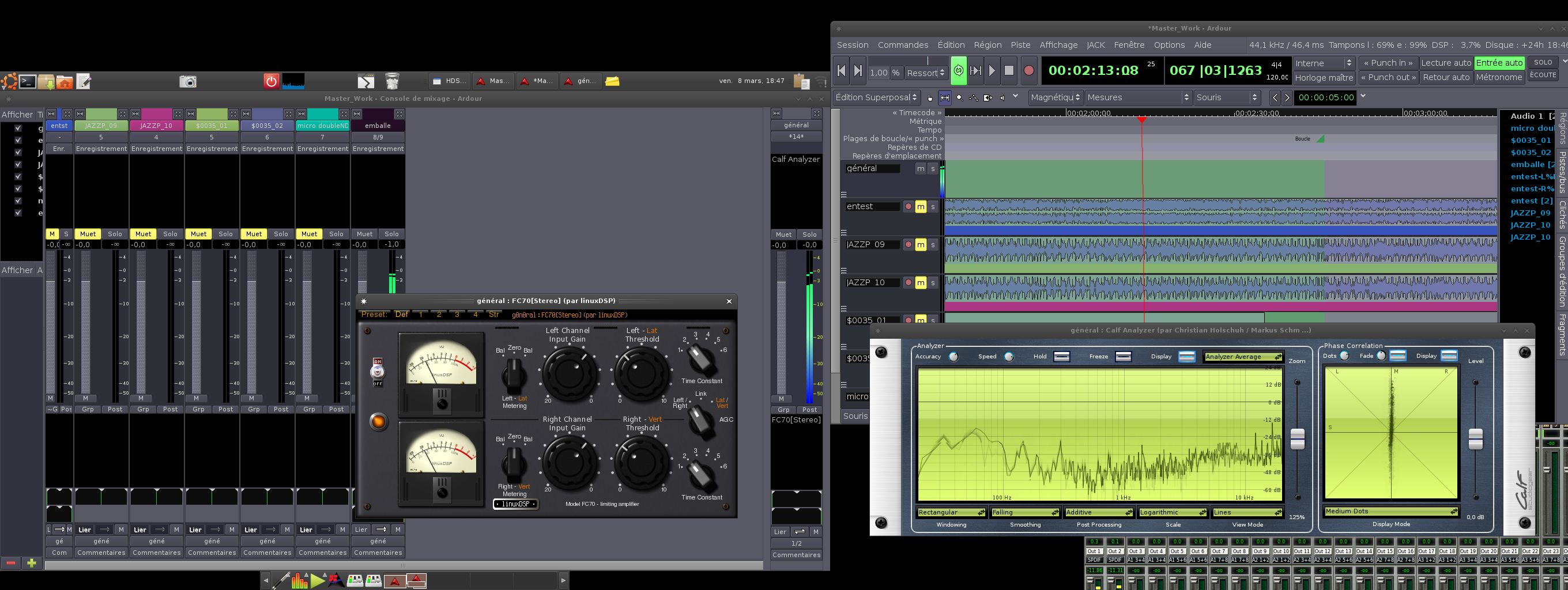The height and width of the screenshot is (590, 1568).
Task: Click the Zoom slider handle in Calf Analyzer
Action: (1297, 438)
